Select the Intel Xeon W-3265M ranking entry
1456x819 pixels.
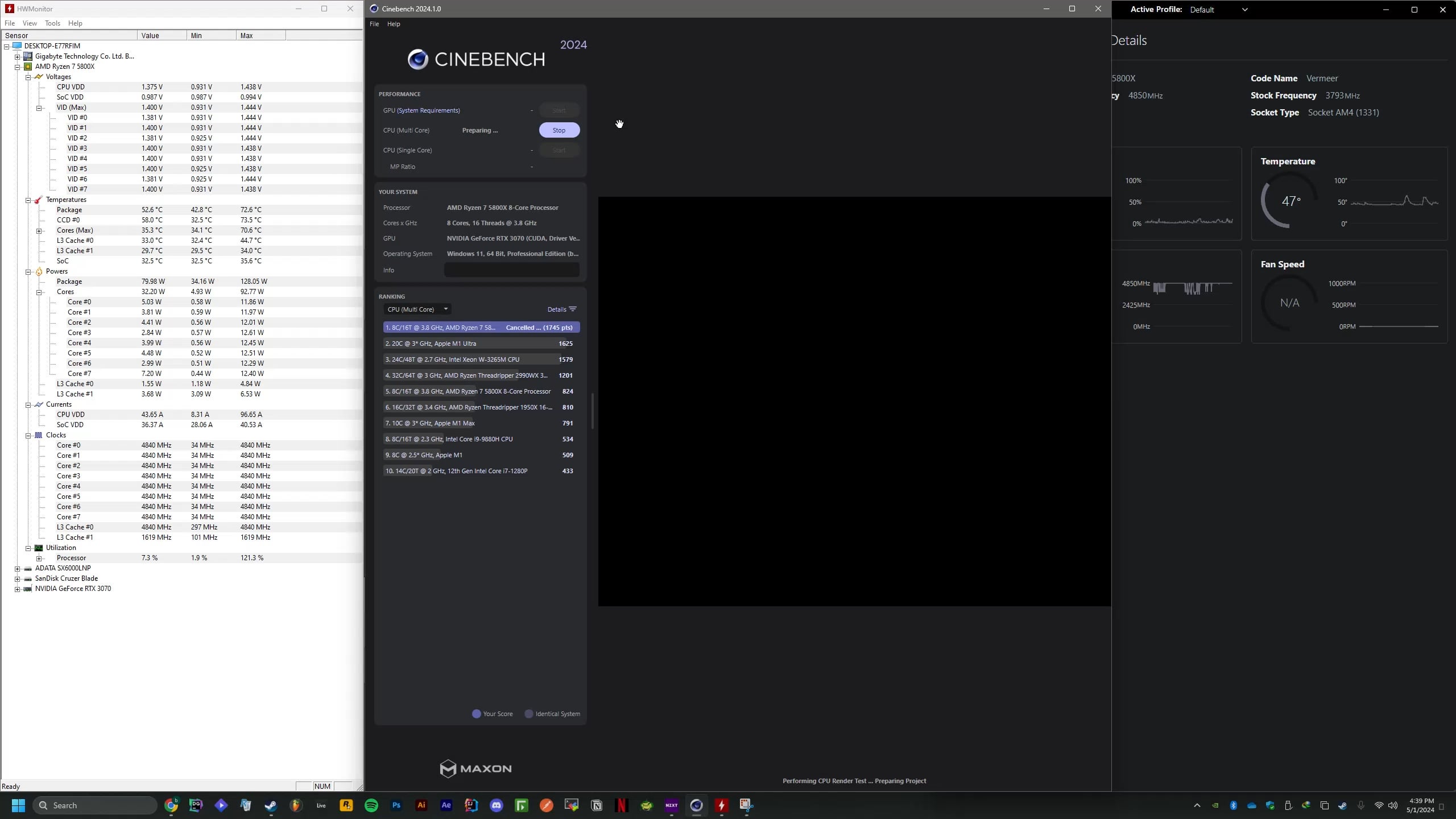click(x=481, y=359)
